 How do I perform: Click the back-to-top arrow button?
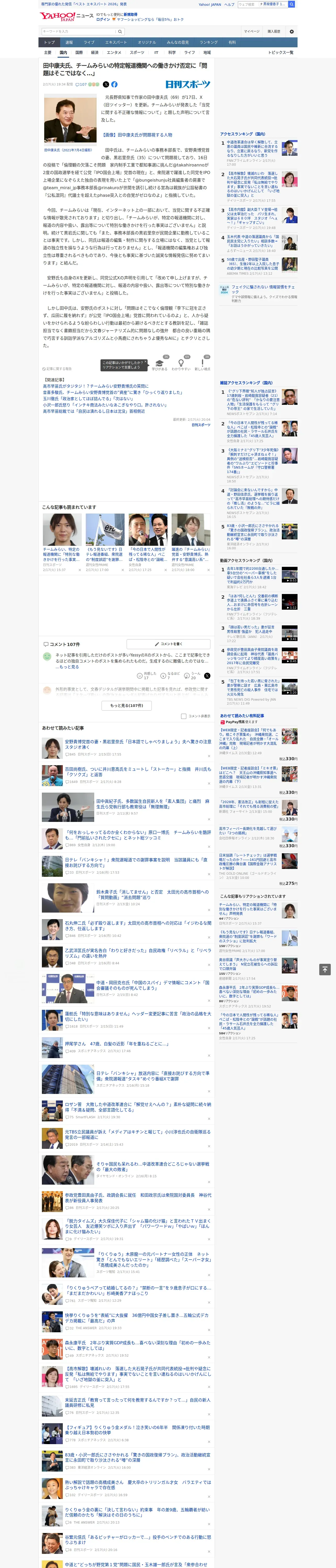[x=325, y=969]
